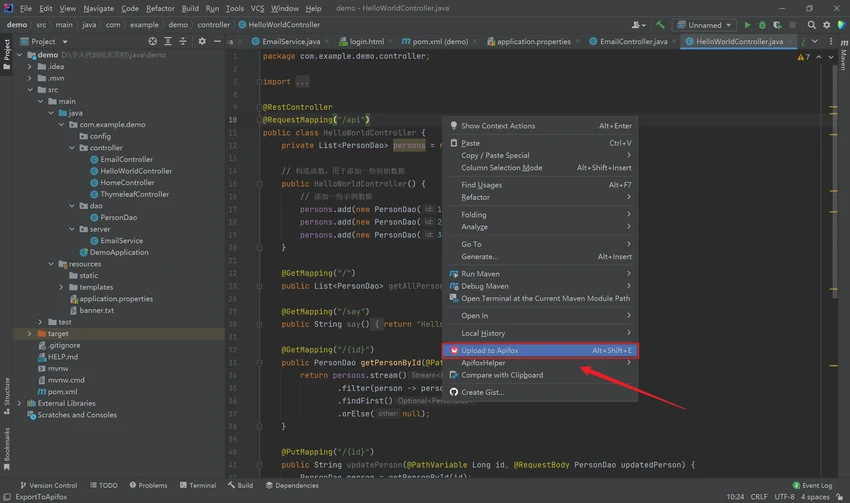Click the Debug bug icon
Screen dimensions: 850x503
coord(762,25)
